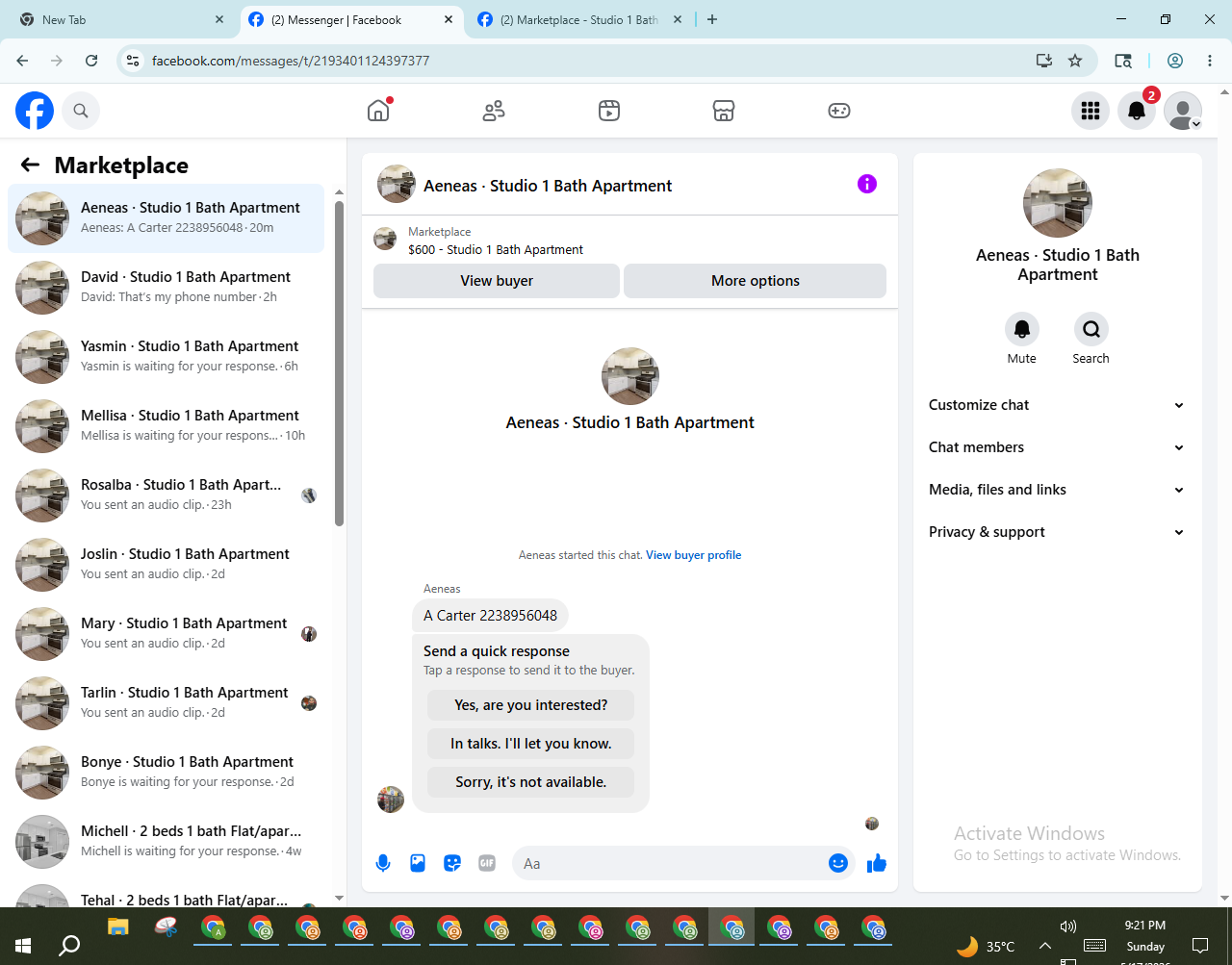Screen dimensions: 1232x965
Task: Open Windows taskbar search
Action: (69, 946)
